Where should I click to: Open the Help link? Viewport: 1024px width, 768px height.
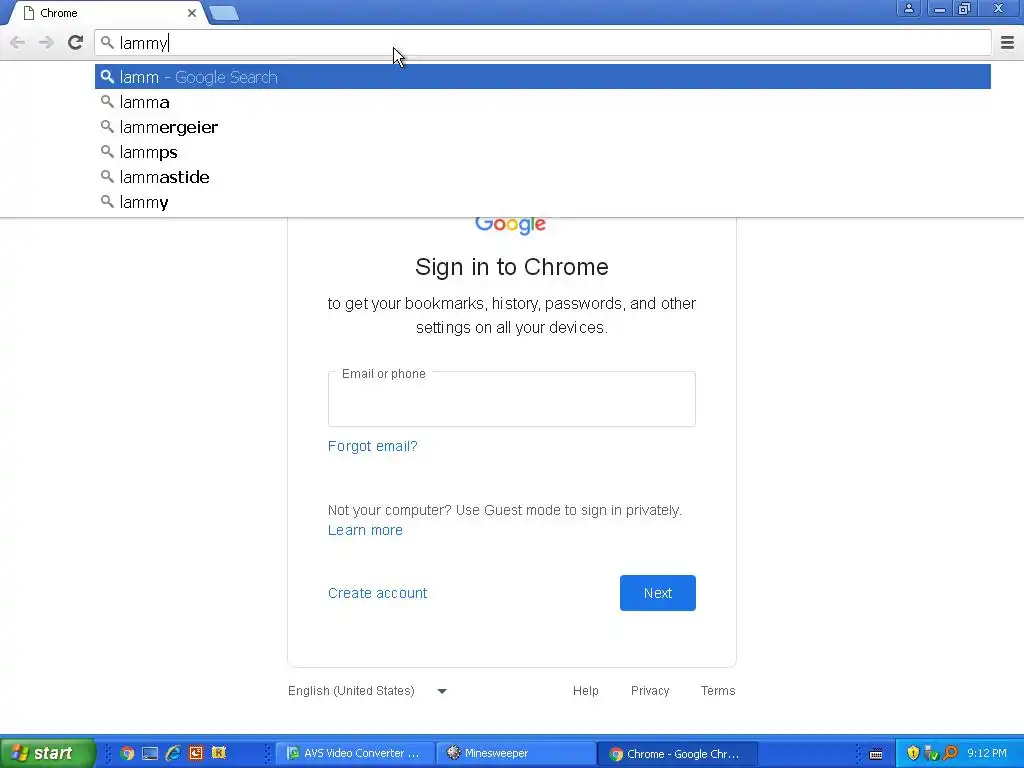[x=586, y=691]
